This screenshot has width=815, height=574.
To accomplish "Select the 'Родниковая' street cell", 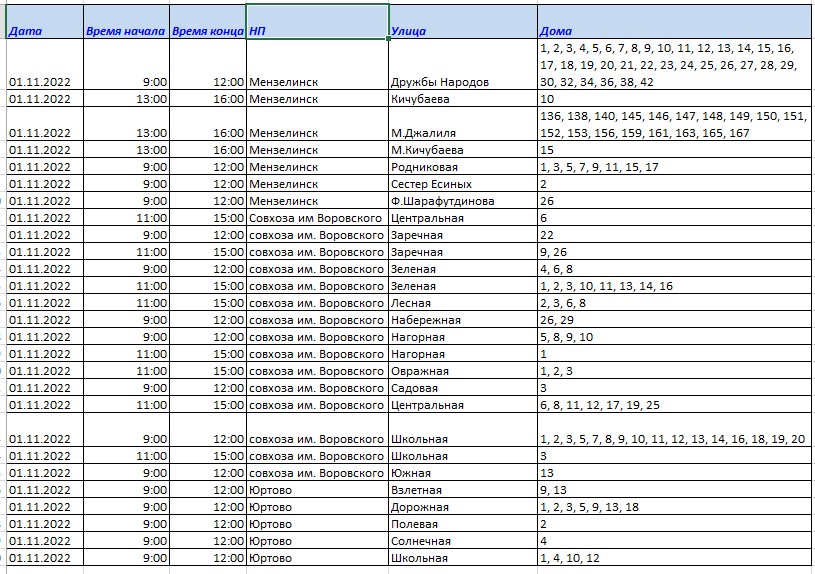I will (x=461, y=167).
